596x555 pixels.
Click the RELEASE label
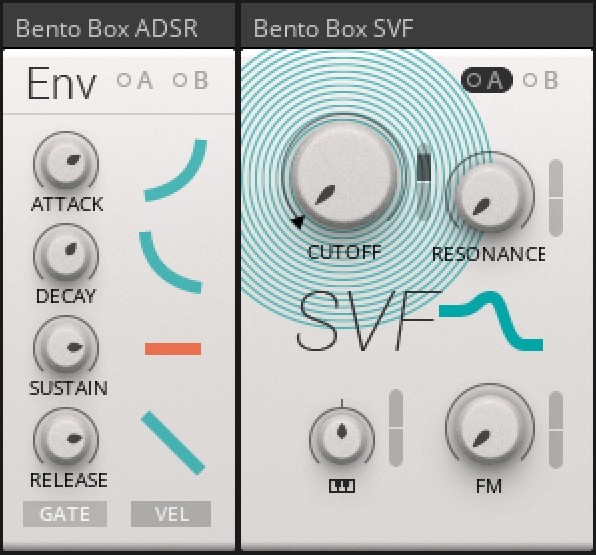(x=68, y=480)
